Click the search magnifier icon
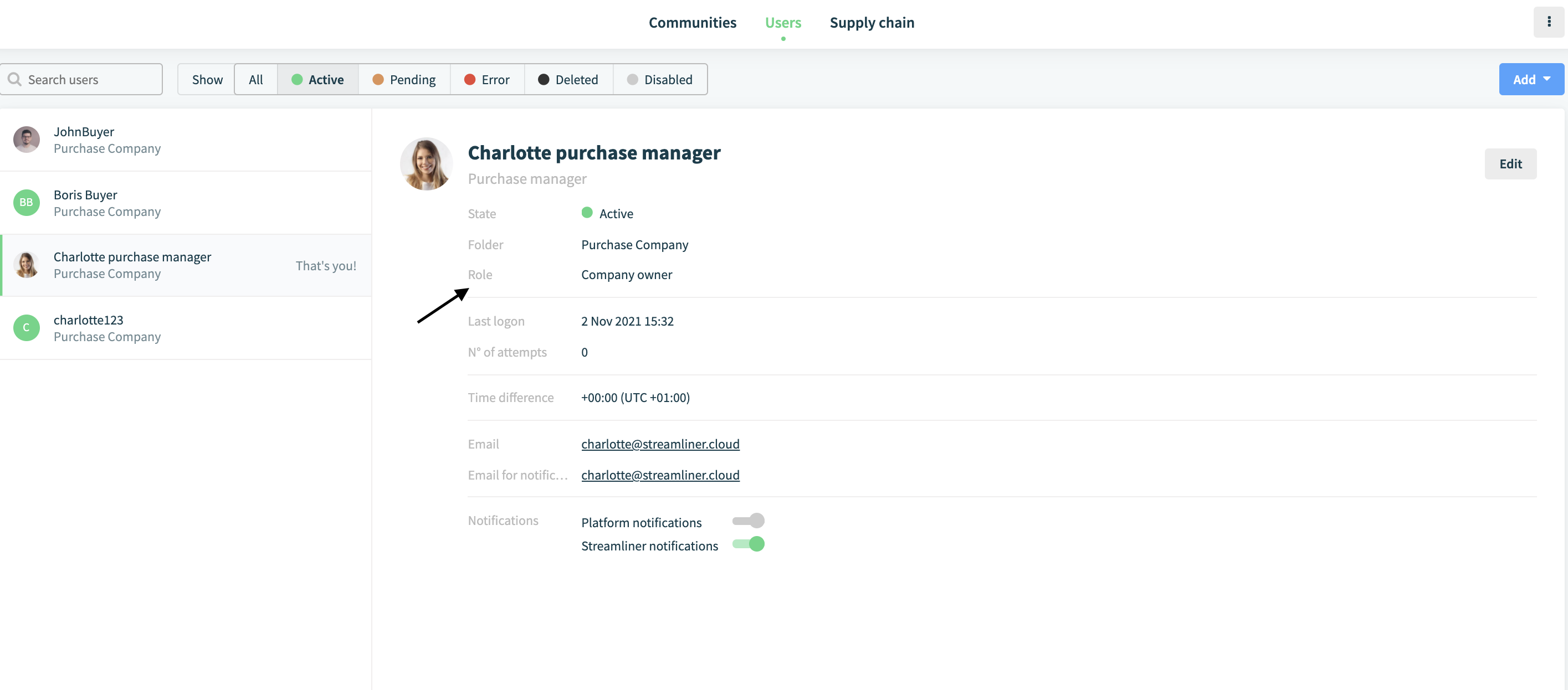This screenshot has width=1568, height=690. pyautogui.click(x=14, y=80)
